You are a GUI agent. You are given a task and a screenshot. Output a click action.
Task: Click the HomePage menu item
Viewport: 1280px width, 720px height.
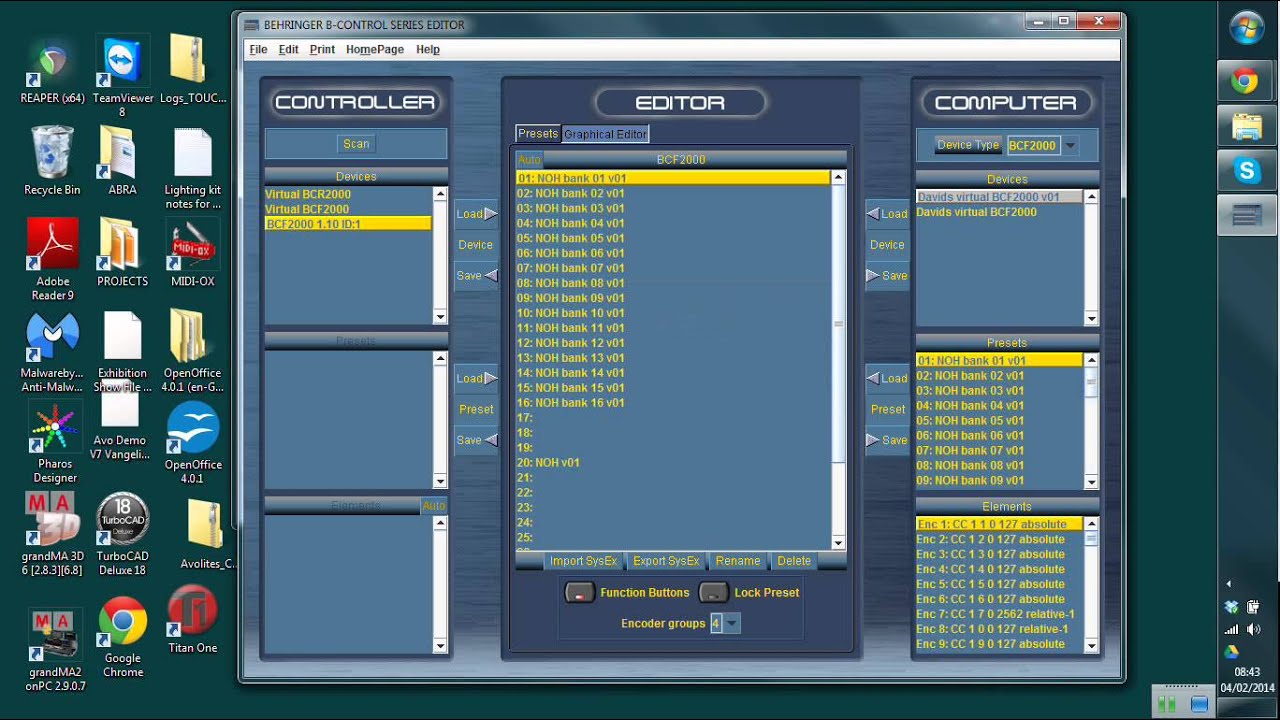(x=375, y=49)
